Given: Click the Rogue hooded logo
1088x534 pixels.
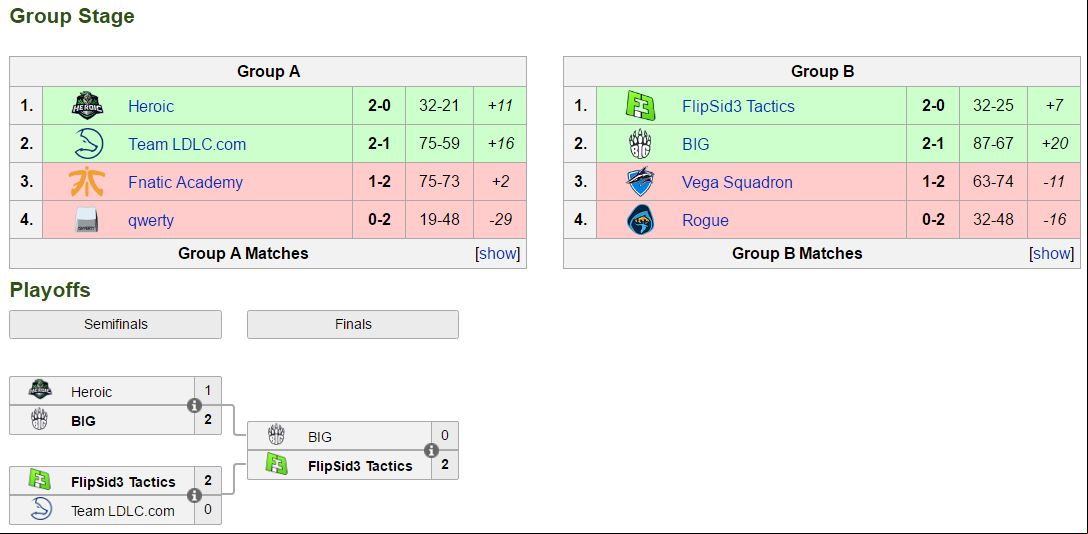Looking at the screenshot, I should (640, 221).
